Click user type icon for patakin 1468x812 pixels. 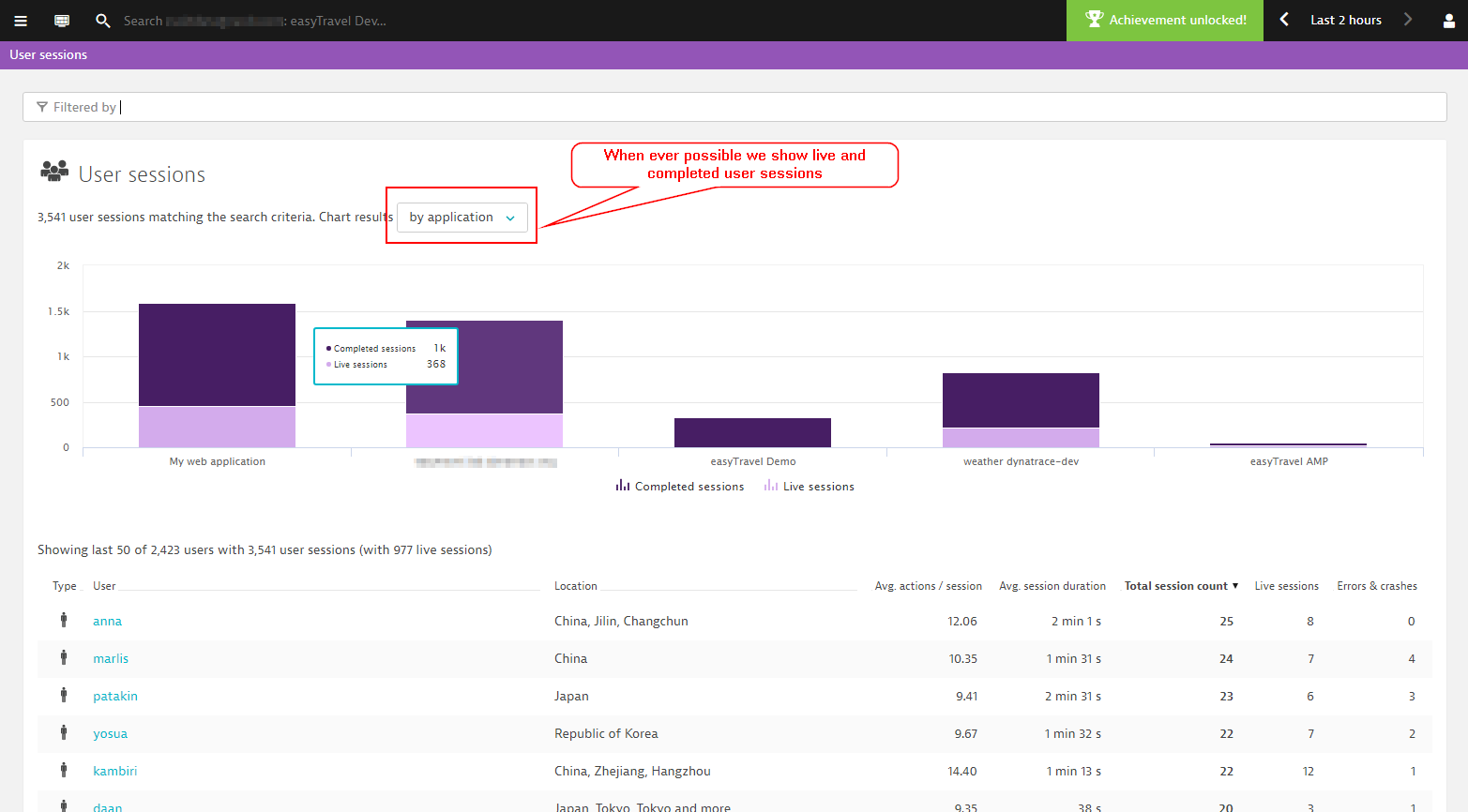point(64,695)
